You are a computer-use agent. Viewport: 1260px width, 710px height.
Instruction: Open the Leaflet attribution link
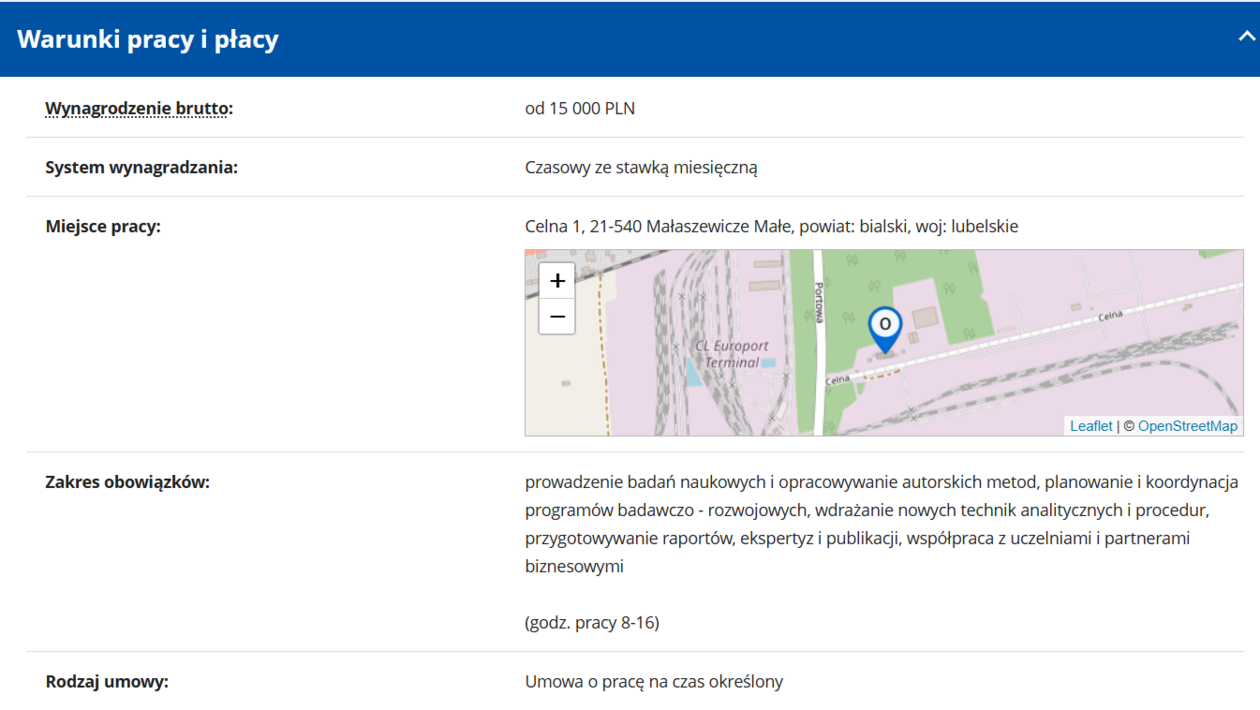pyautogui.click(x=1090, y=426)
